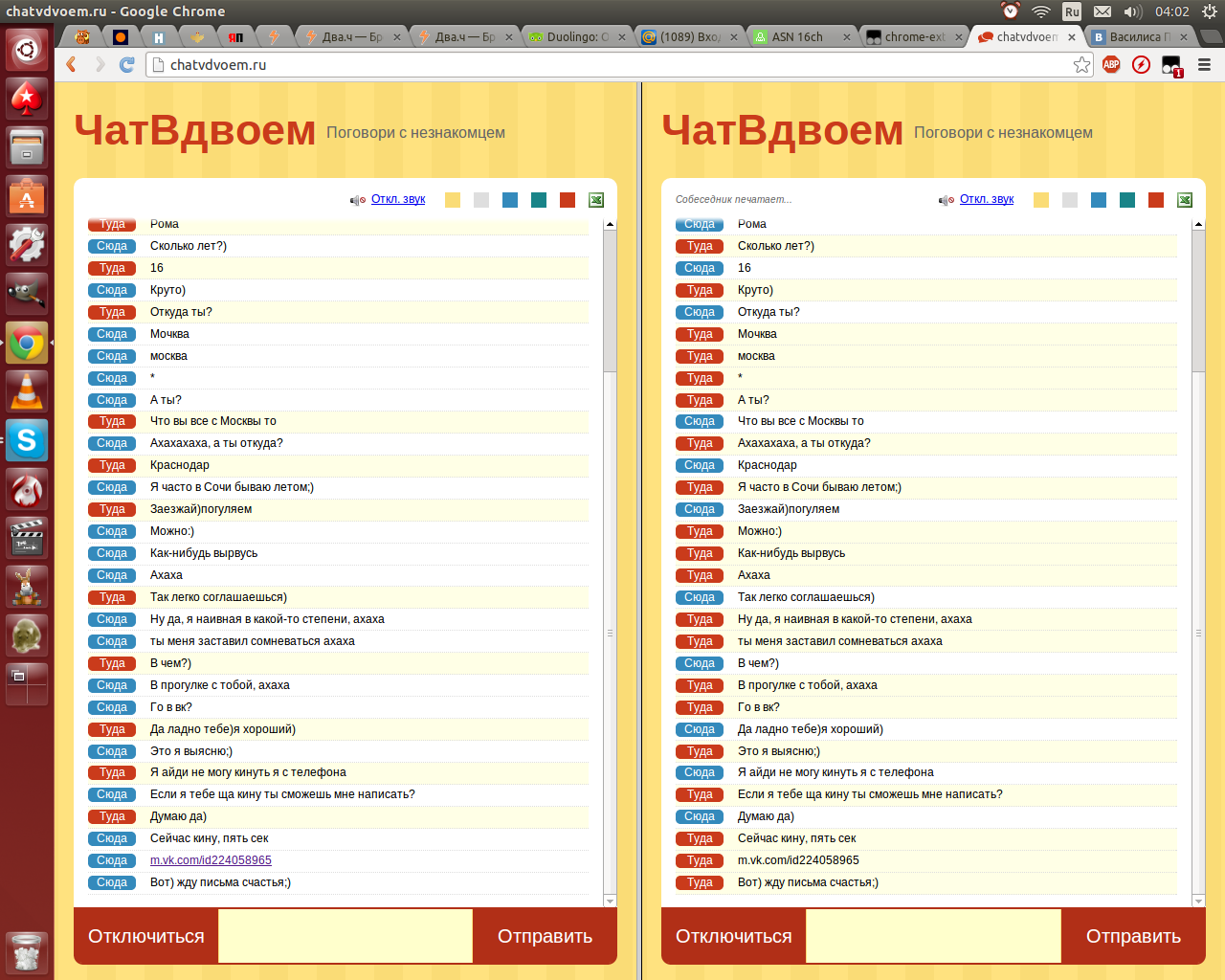
Task: Toggle 'Откл. звук' in the right chat
Action: coord(987,199)
